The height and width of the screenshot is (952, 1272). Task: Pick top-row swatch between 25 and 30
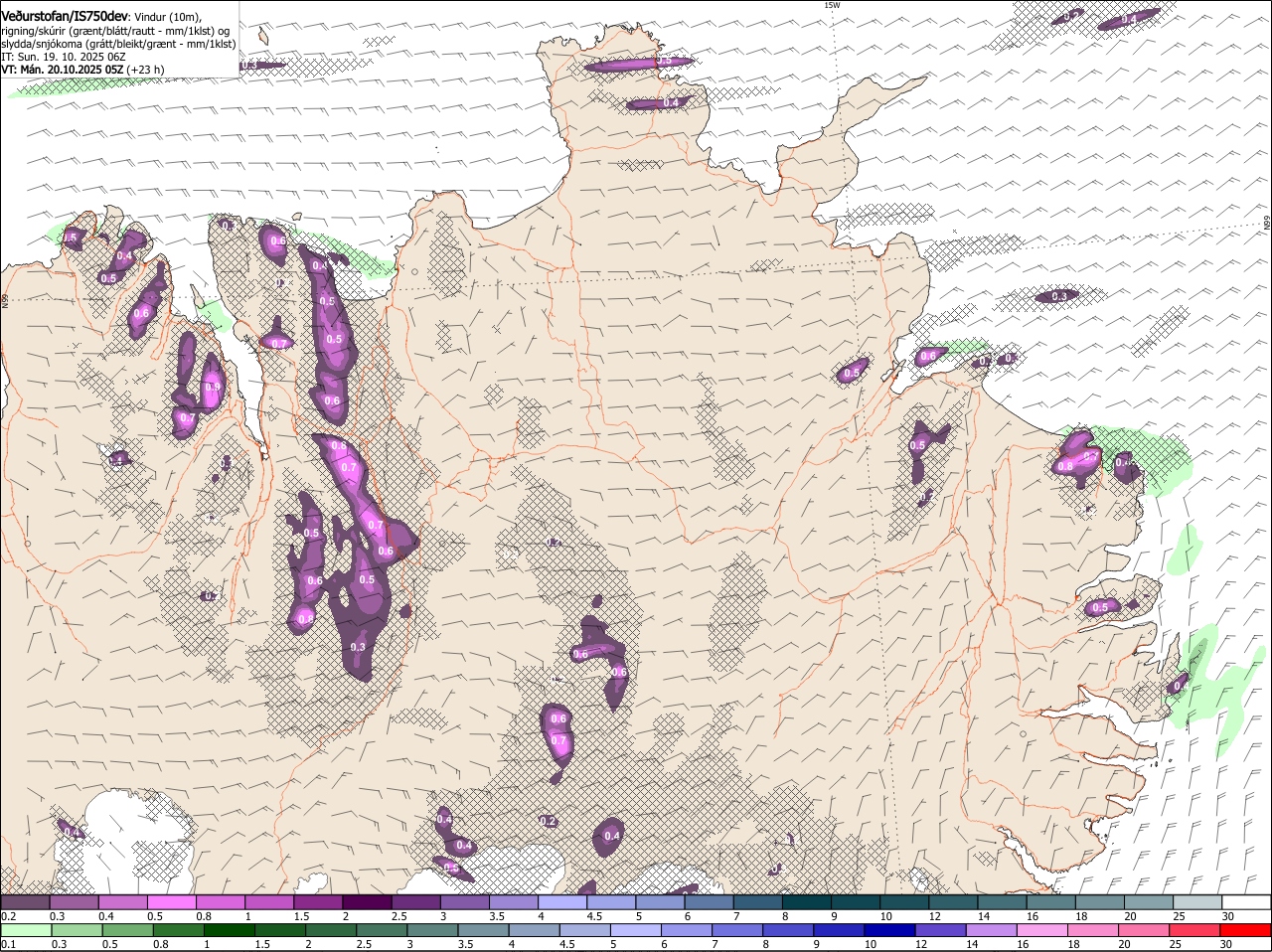(1198, 902)
